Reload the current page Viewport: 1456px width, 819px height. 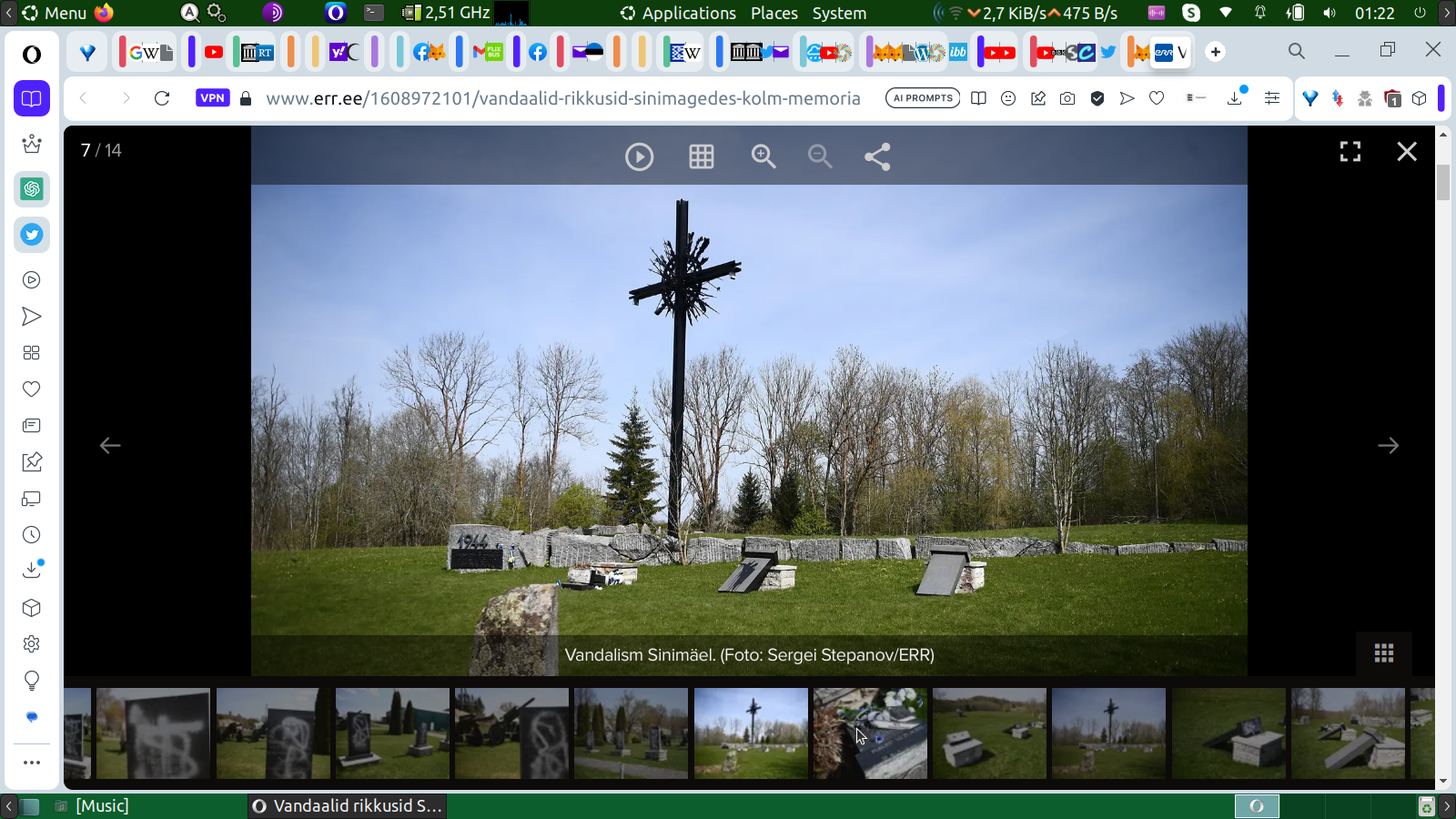[x=162, y=98]
